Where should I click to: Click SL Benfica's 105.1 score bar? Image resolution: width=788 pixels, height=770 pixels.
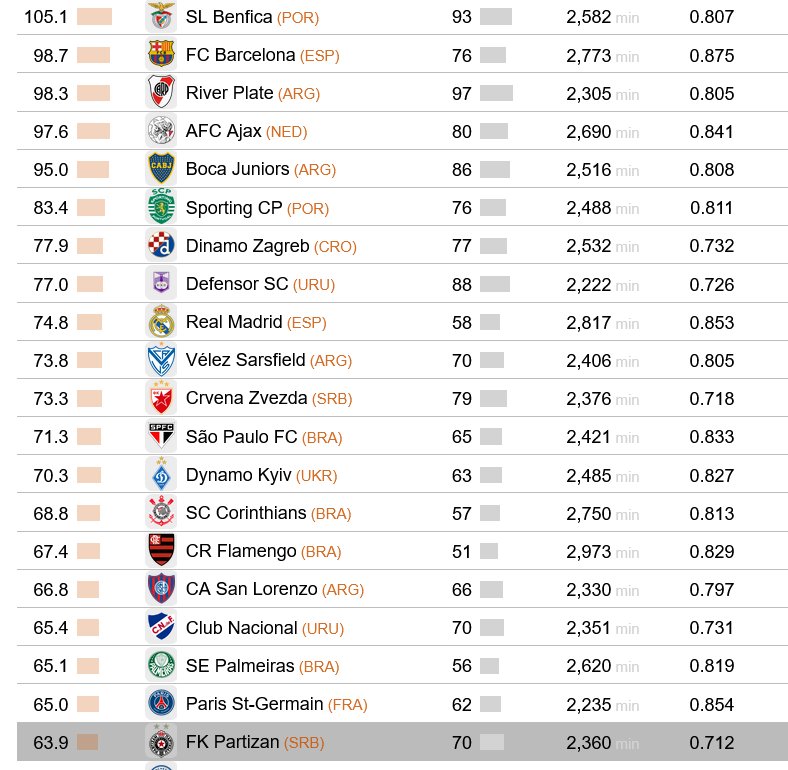[x=94, y=17]
